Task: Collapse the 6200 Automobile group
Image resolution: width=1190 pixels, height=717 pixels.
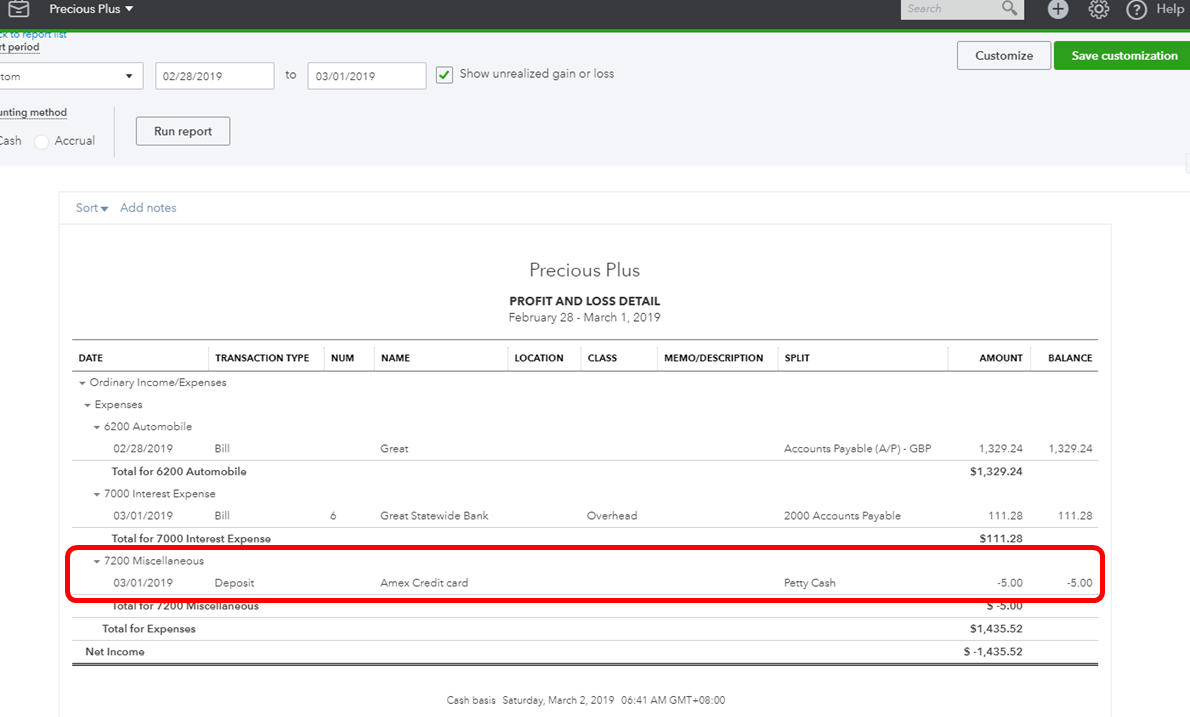Action: point(97,427)
